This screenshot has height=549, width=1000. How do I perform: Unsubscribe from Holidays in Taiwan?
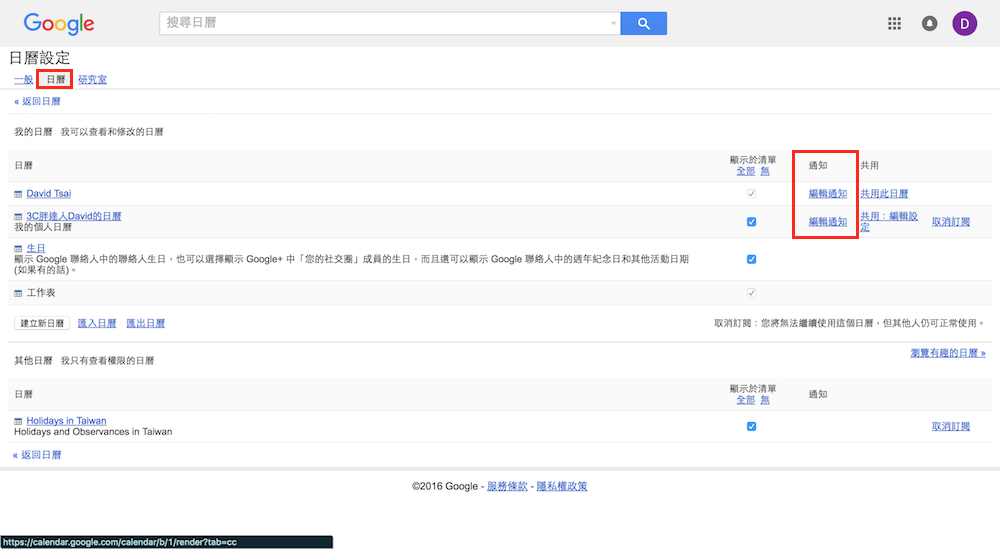pyautogui.click(x=950, y=426)
